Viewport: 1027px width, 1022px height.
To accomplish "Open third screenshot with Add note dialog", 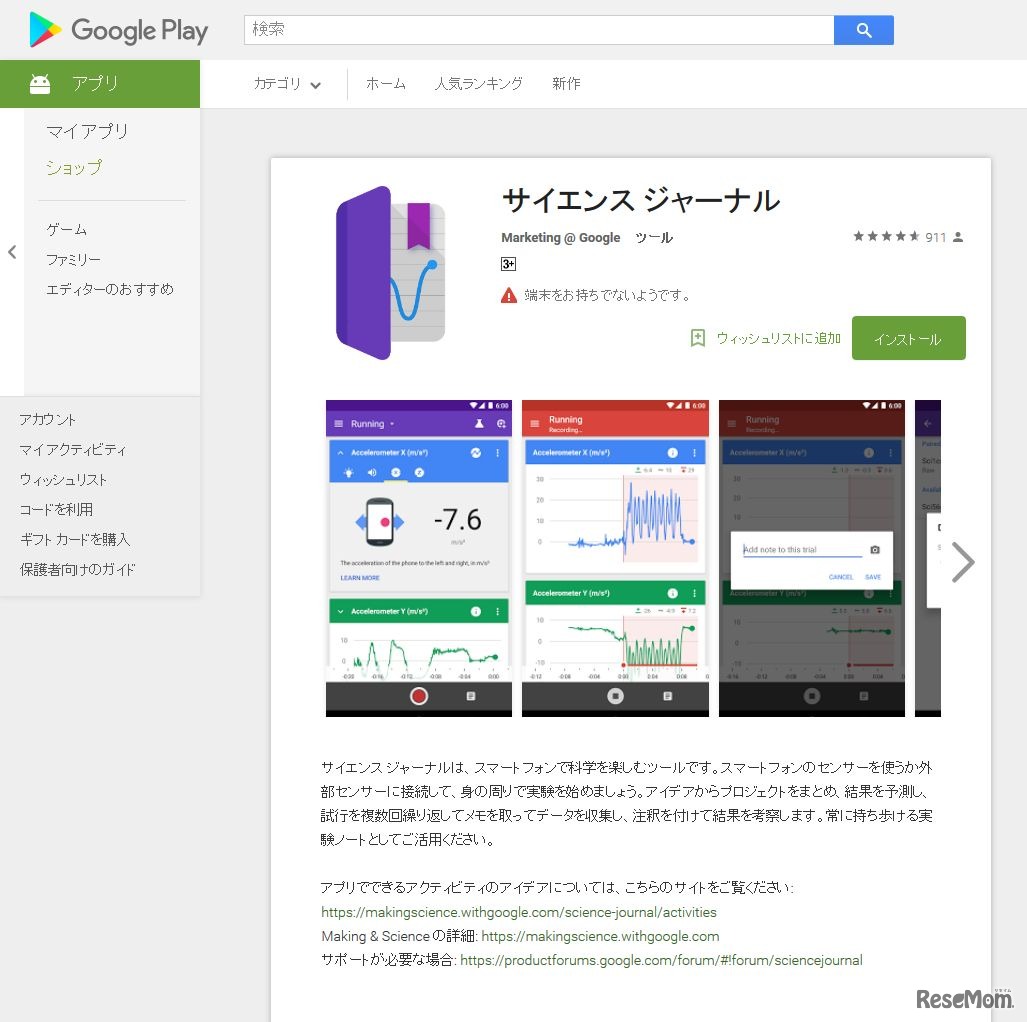I will [x=812, y=558].
